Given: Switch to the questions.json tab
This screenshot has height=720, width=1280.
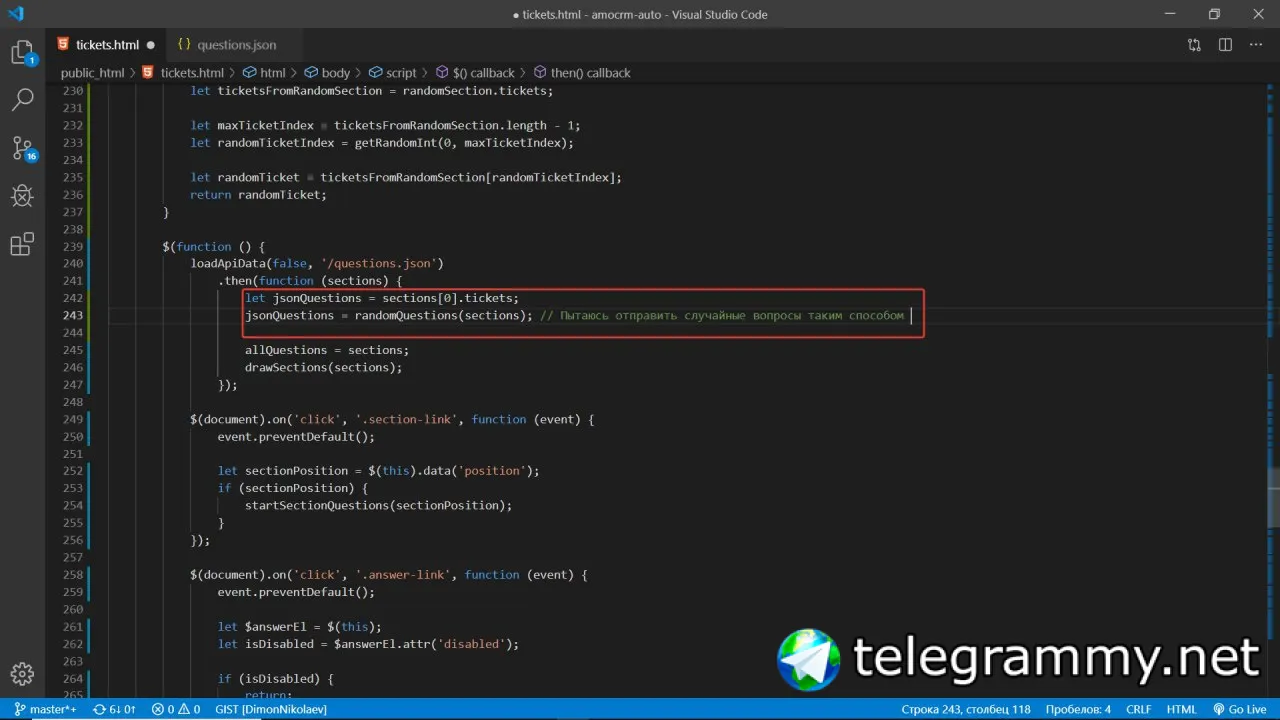Looking at the screenshot, I should (x=236, y=45).
